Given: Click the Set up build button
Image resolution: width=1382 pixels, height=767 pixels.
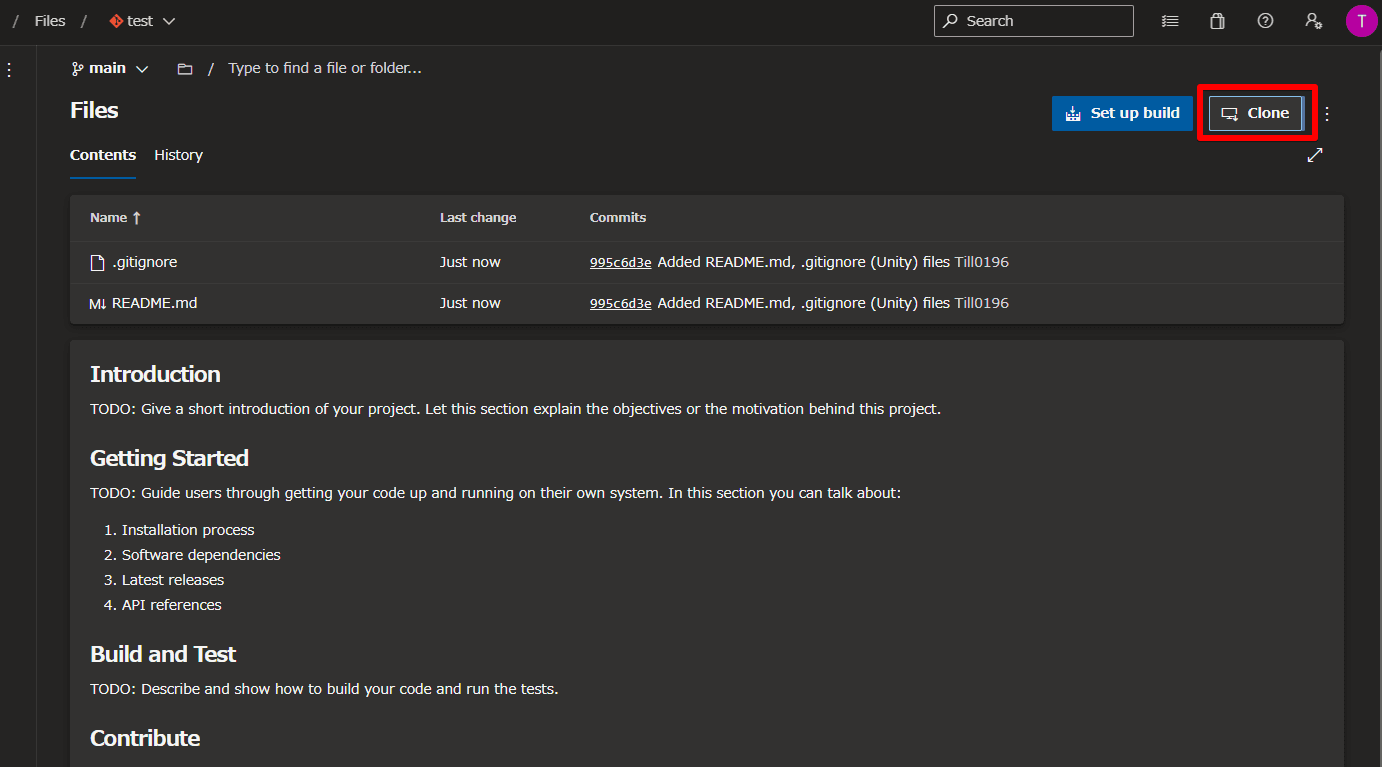Looking at the screenshot, I should [1122, 113].
